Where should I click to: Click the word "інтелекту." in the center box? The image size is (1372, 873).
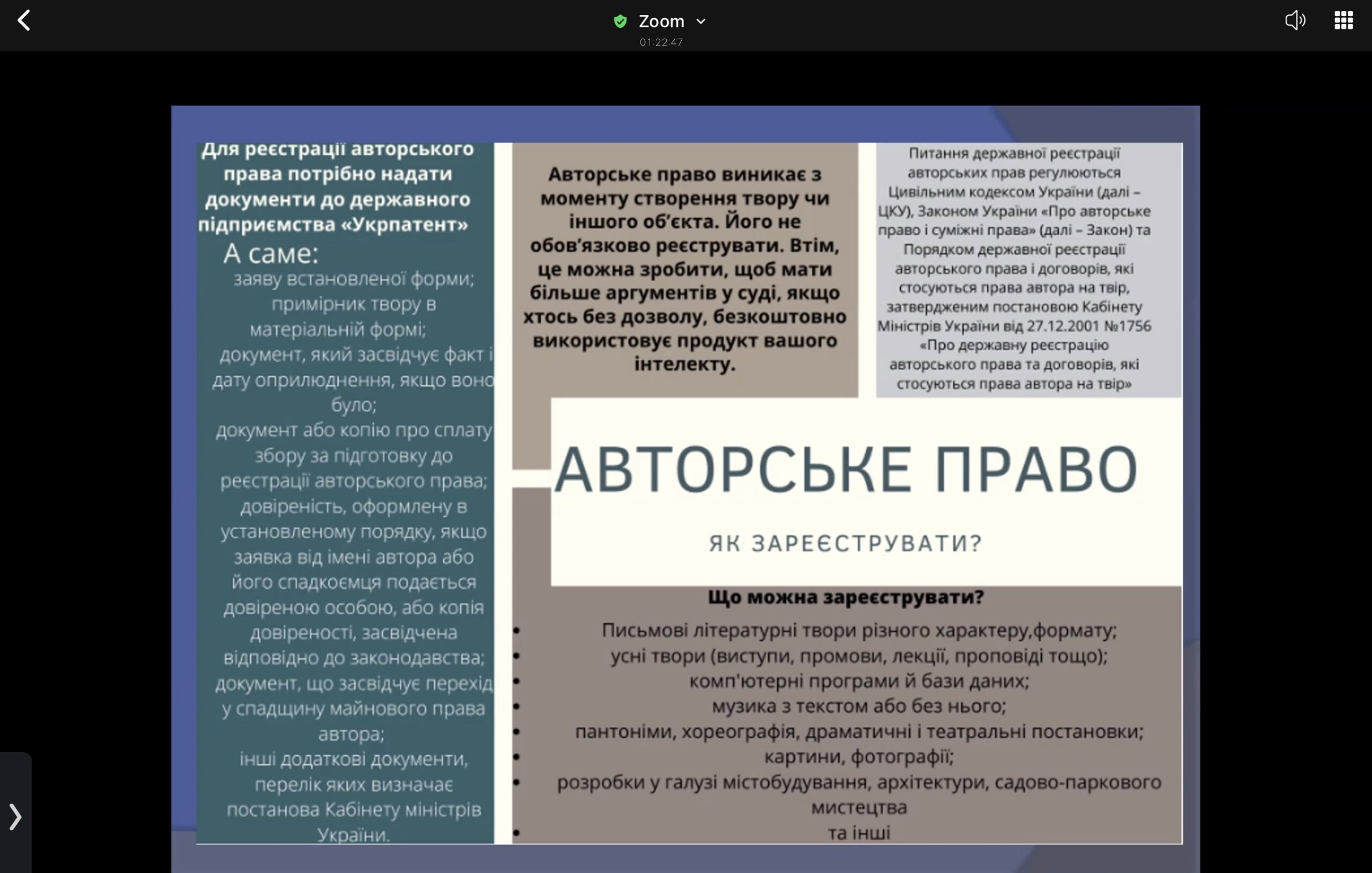coord(684,364)
